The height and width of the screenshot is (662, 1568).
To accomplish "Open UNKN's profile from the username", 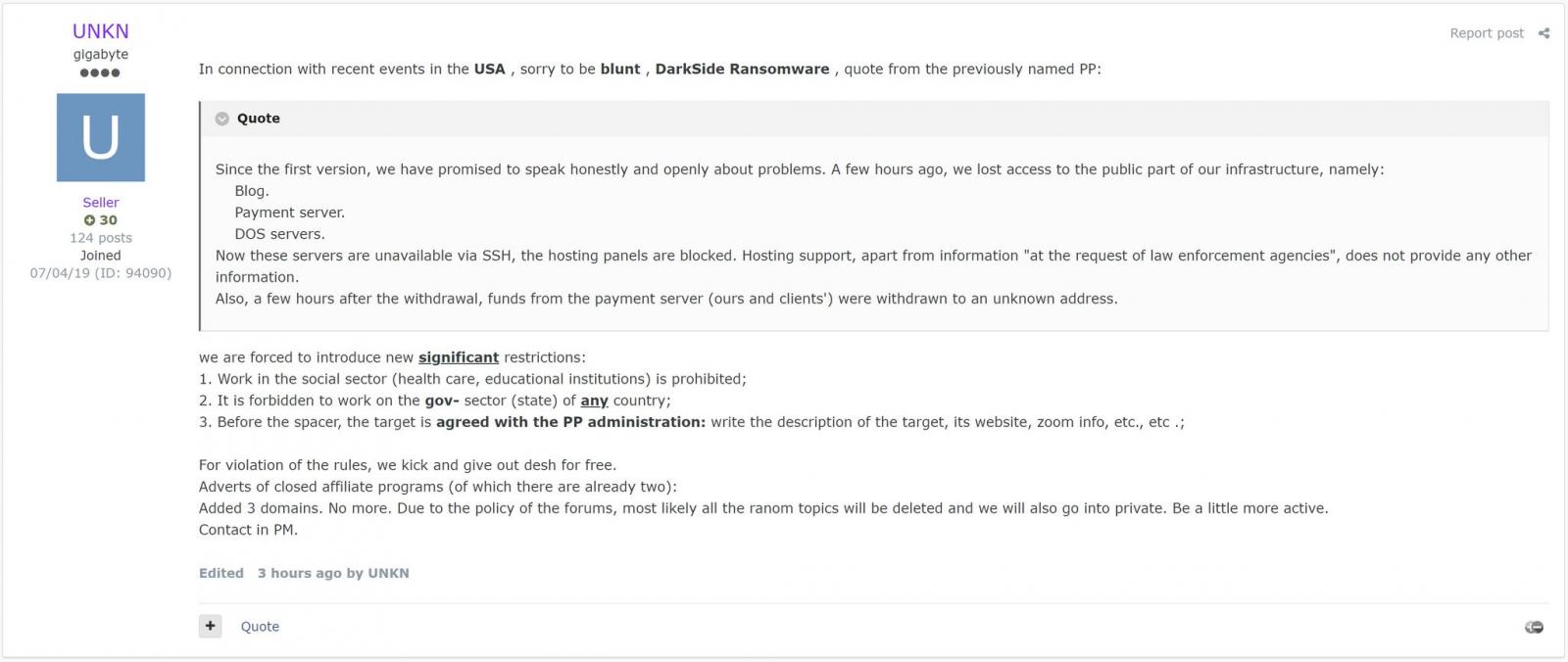I will [x=100, y=30].
